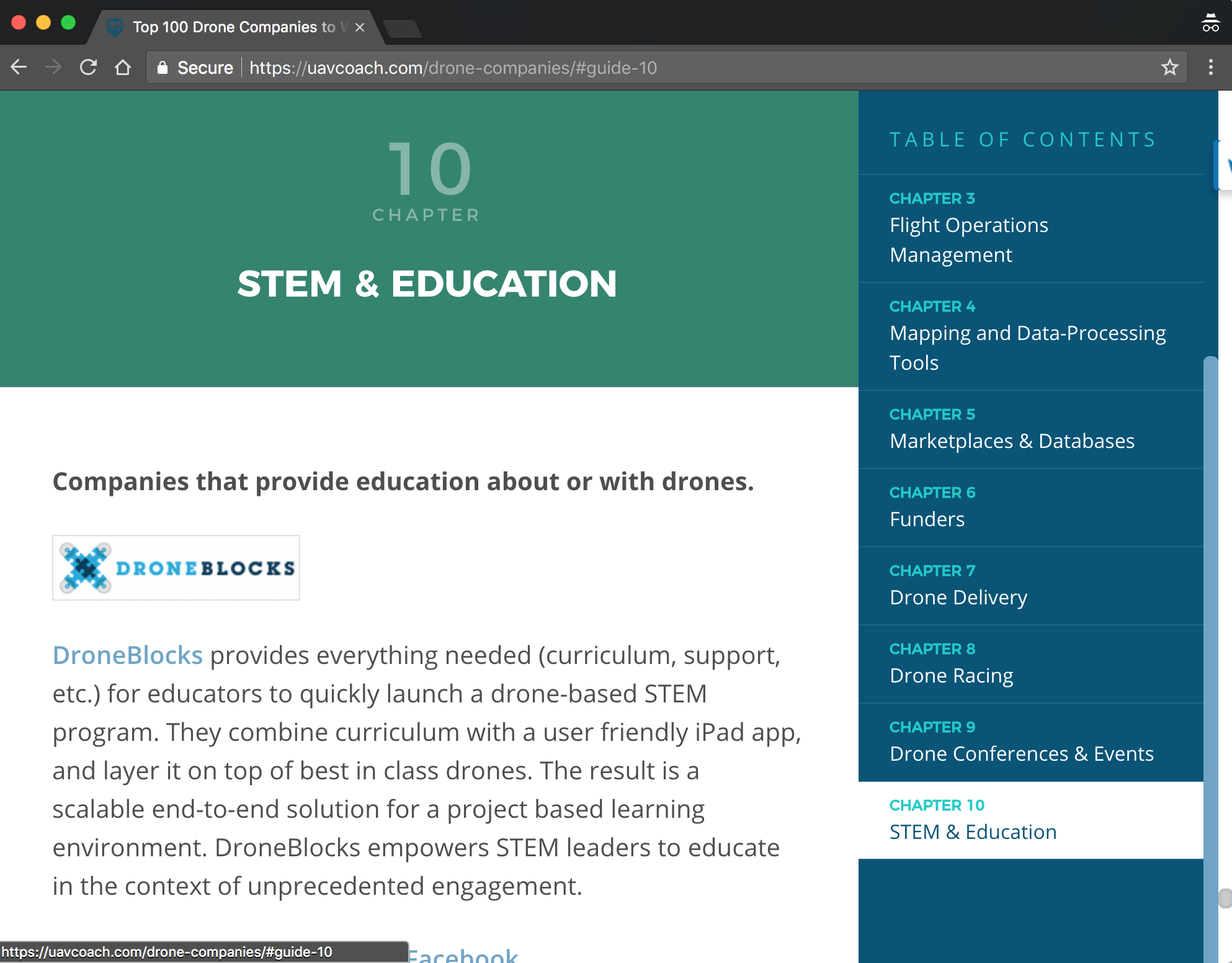Go to Chapter 4 Mapping and Data-Processing Tools
Viewport: 1232px width, 963px height.
click(x=1031, y=336)
